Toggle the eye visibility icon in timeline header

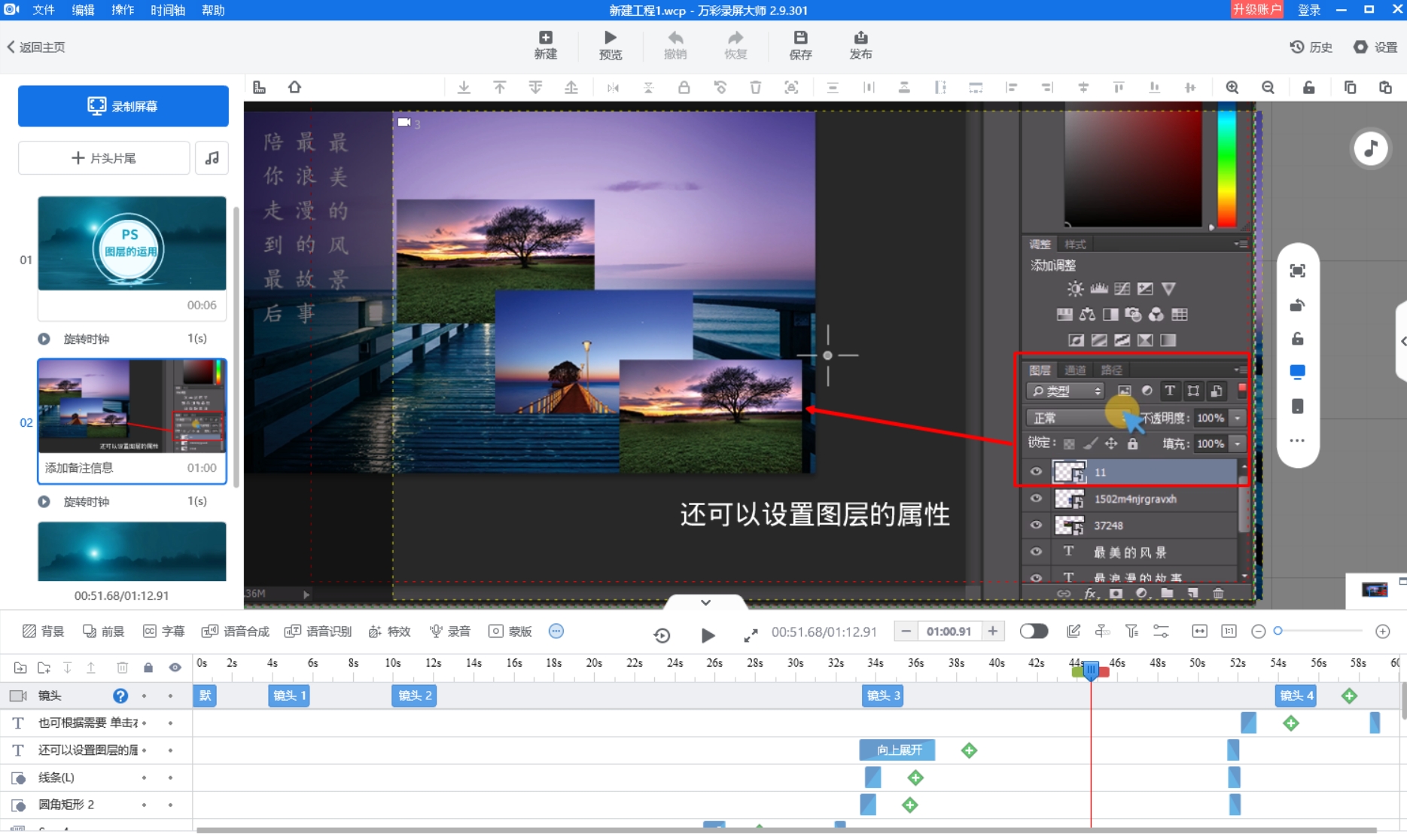pos(175,668)
